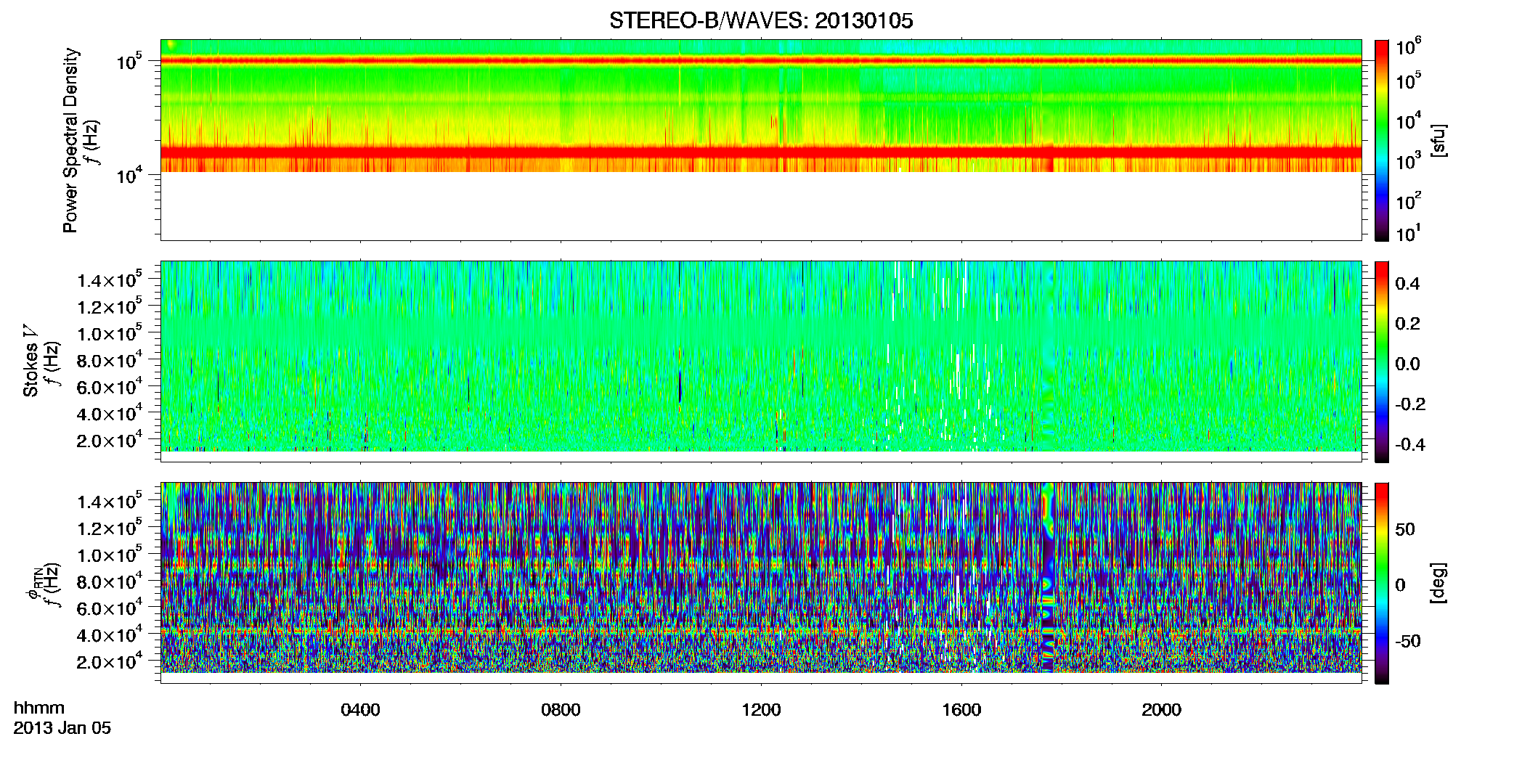Click the -50 label on degree colorbar
Viewport: 1522px width, 784px height.
(x=1408, y=642)
